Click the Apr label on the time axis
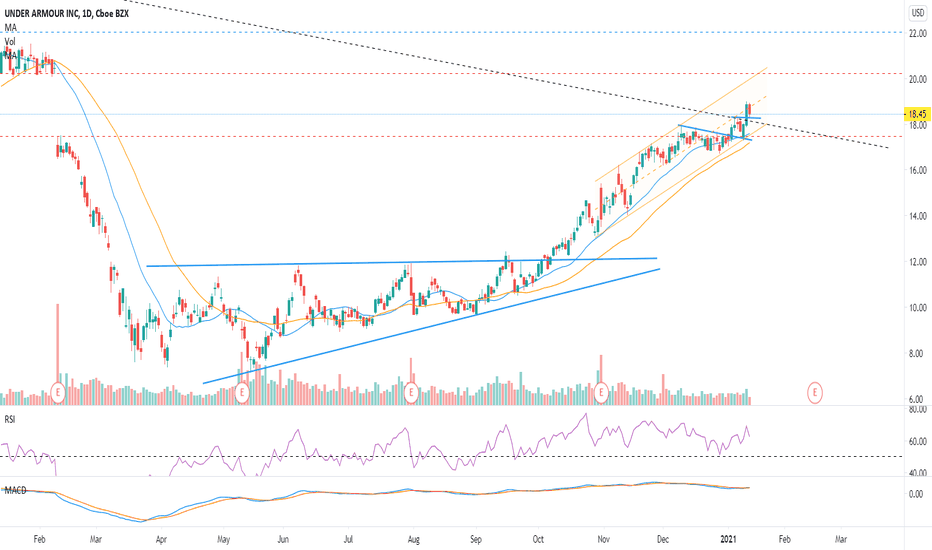This screenshot has height=550, width=932. [161, 539]
